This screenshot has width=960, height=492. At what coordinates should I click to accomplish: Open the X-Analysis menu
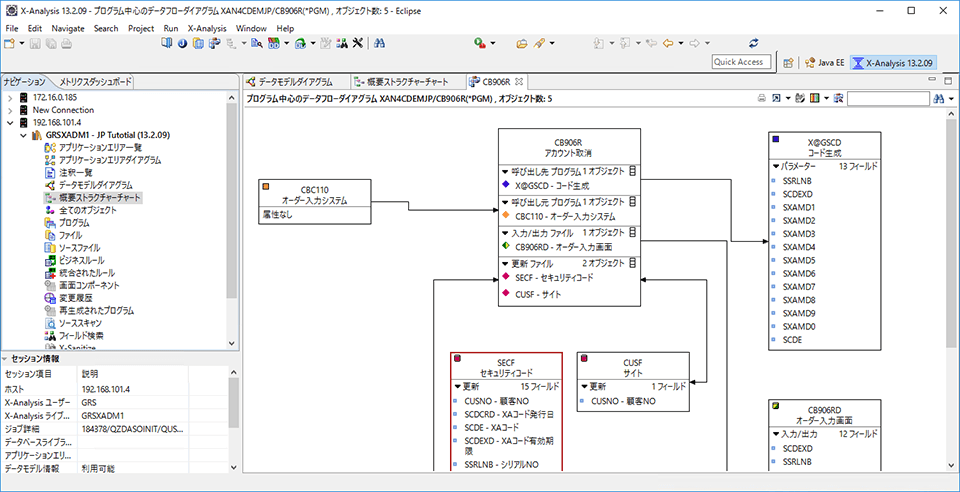(207, 28)
